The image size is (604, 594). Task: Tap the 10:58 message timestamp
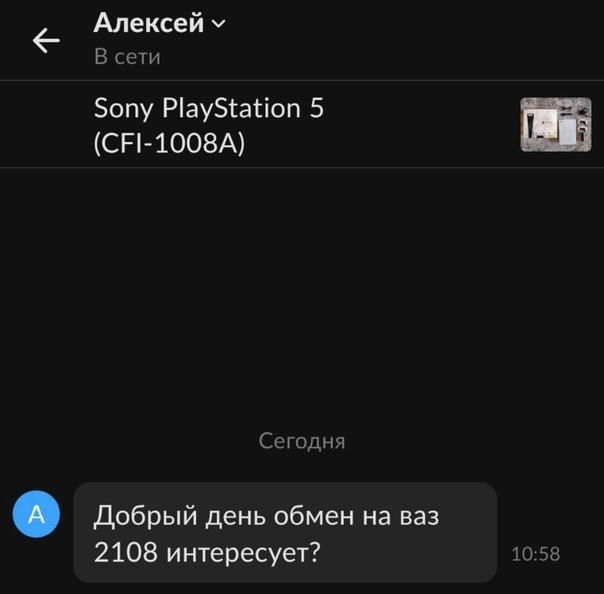click(x=535, y=554)
